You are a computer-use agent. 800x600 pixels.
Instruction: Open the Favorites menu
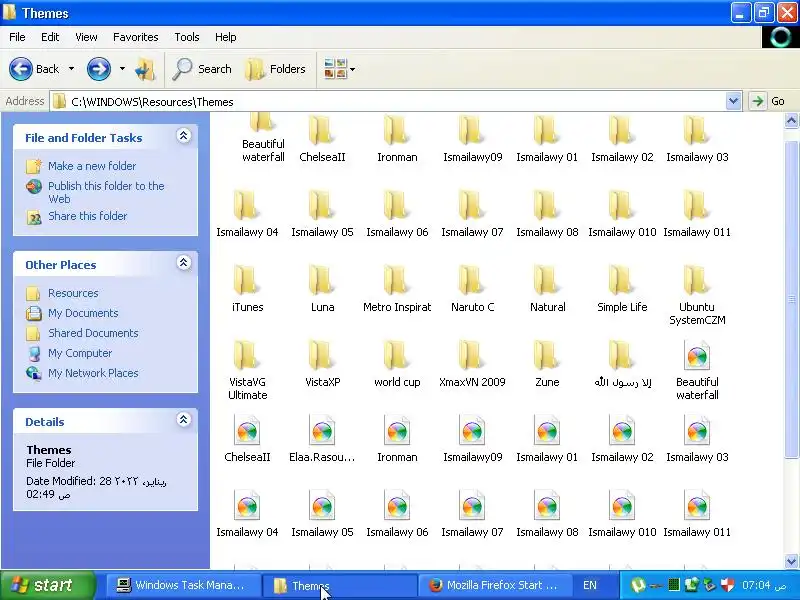pyautogui.click(x=136, y=37)
